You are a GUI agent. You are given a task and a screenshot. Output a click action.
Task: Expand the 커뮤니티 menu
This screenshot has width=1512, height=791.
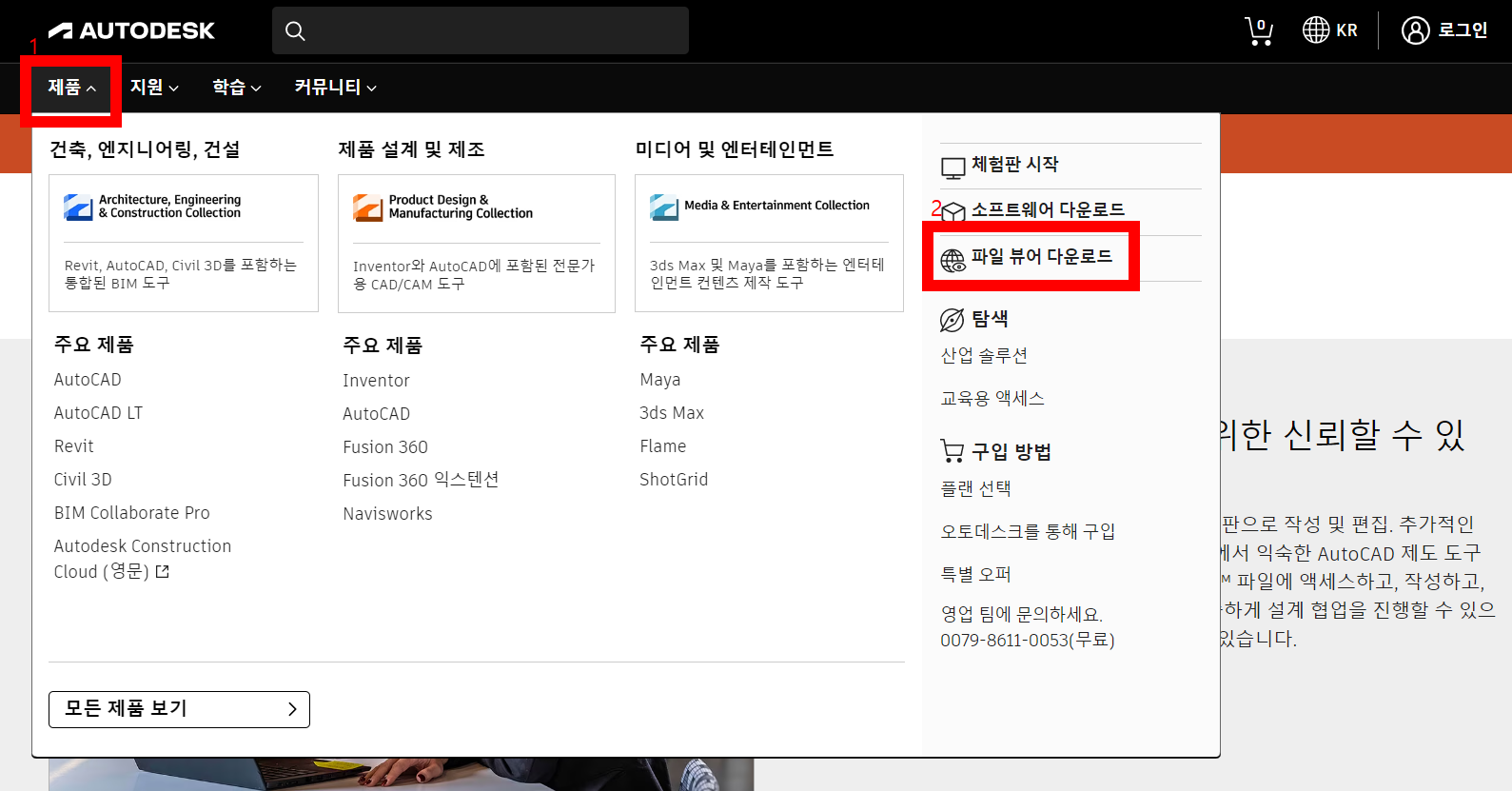pyautogui.click(x=335, y=87)
